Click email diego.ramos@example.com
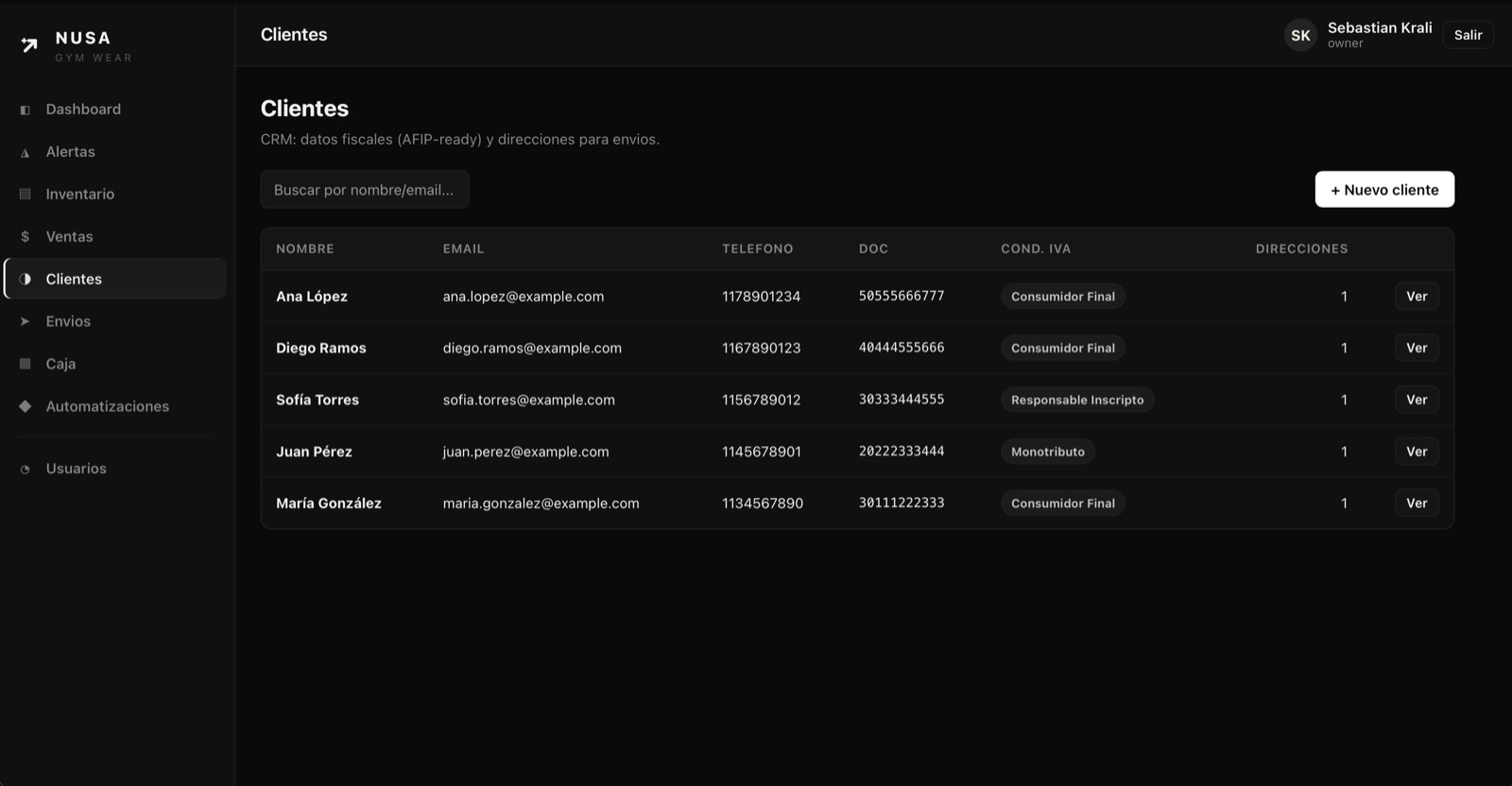Viewport: 1512px width, 786px height. click(532, 348)
